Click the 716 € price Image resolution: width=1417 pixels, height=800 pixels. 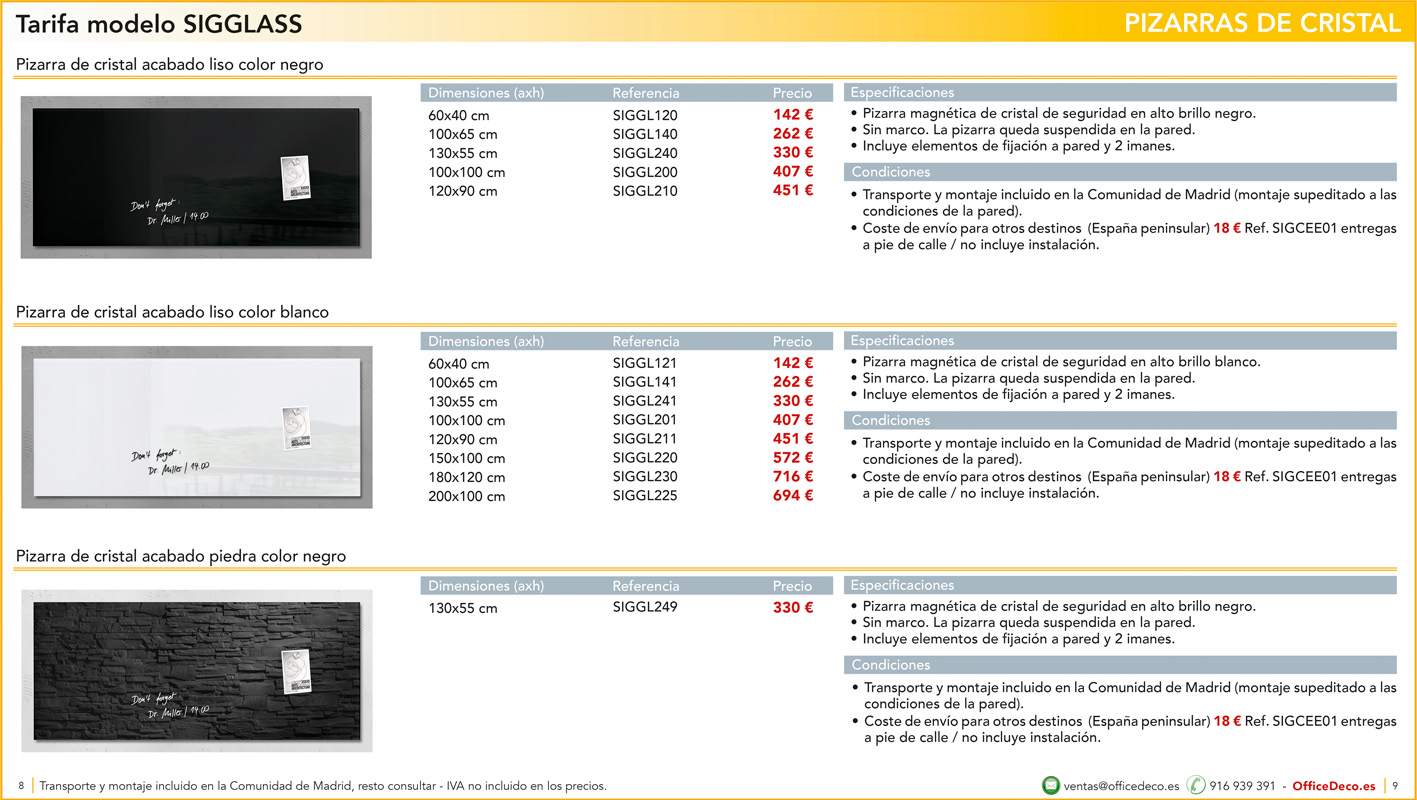point(792,477)
